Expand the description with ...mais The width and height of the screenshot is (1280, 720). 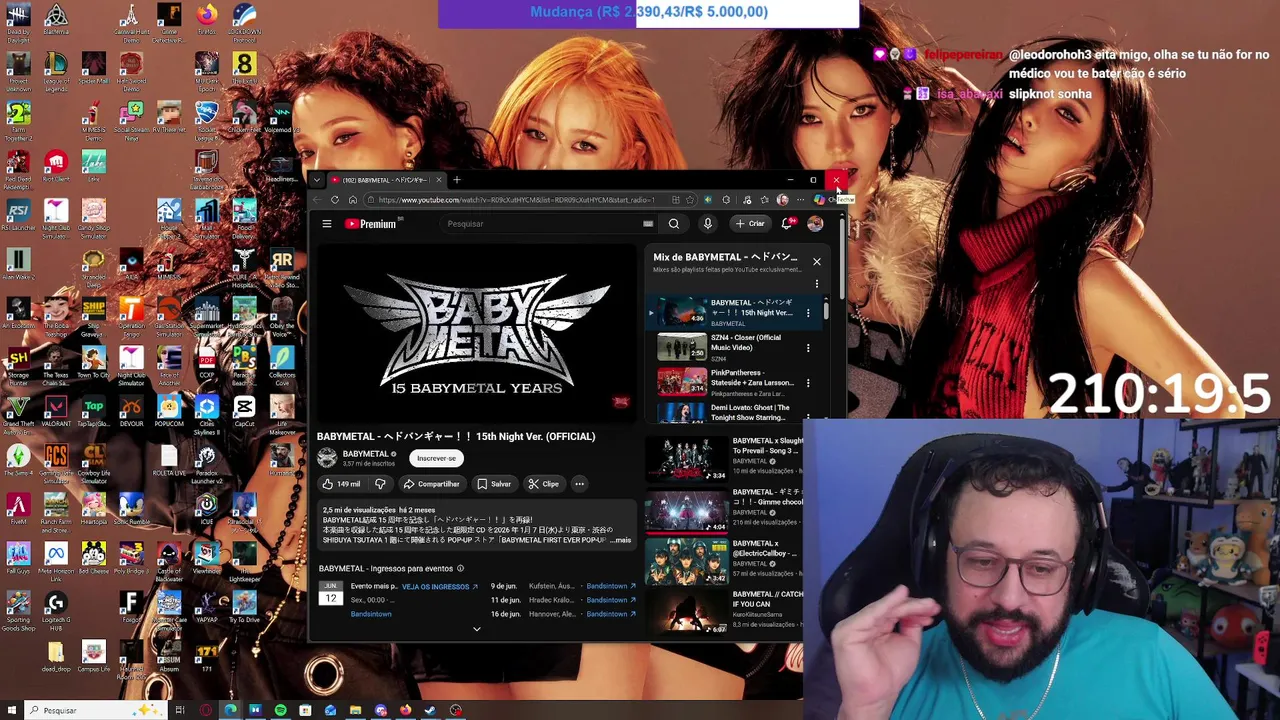[622, 540]
